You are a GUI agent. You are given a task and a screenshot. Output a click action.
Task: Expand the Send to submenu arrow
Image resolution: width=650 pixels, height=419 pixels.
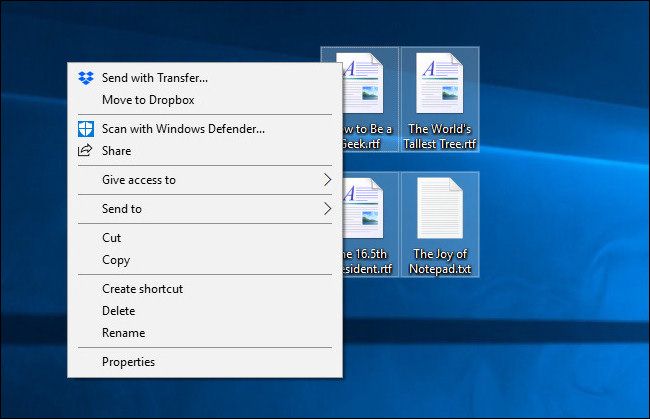327,209
